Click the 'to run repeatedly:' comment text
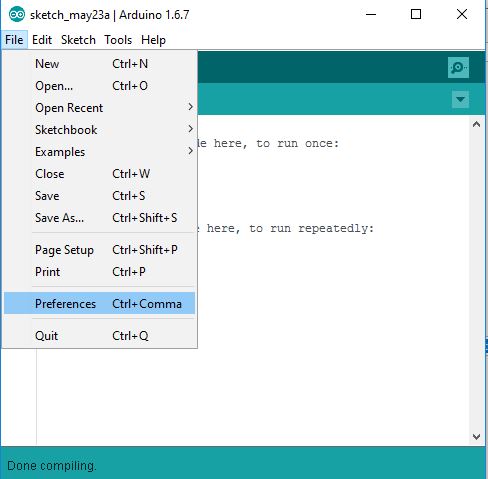This screenshot has height=479, width=488. [x=311, y=229]
